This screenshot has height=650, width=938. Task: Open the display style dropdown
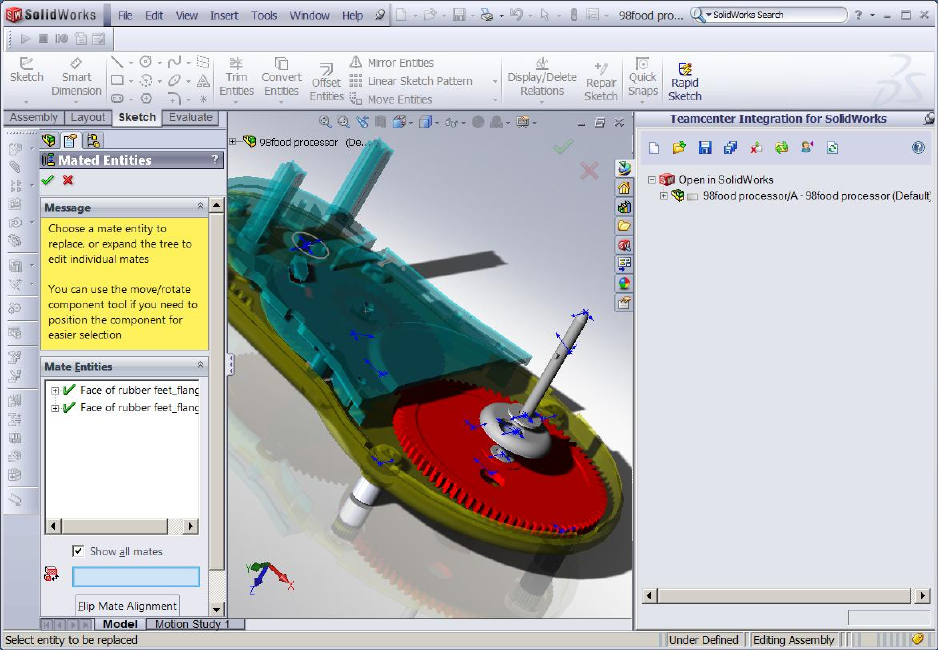pos(437,123)
